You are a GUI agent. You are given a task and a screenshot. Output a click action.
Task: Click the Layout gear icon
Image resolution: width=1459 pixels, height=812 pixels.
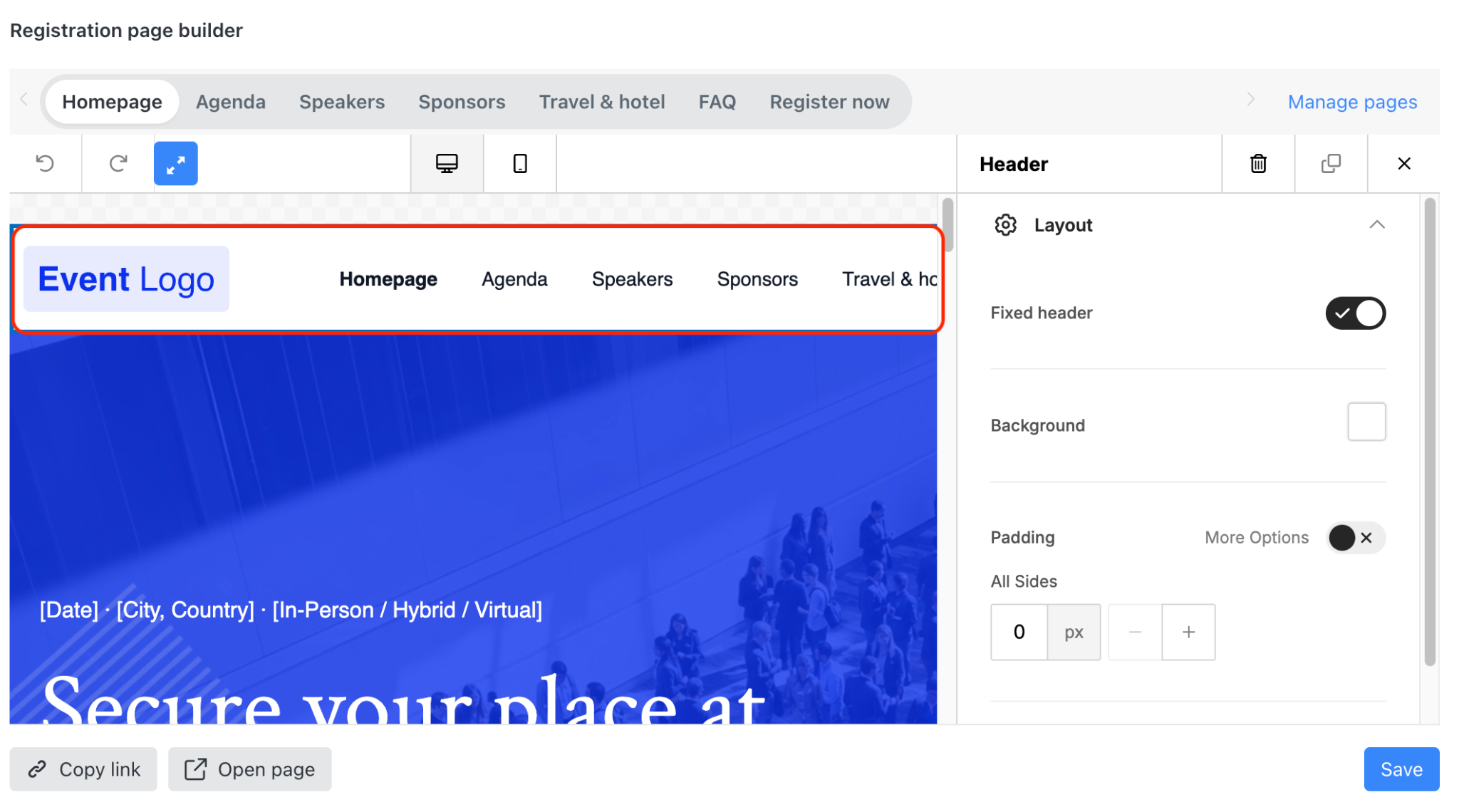(x=1005, y=225)
